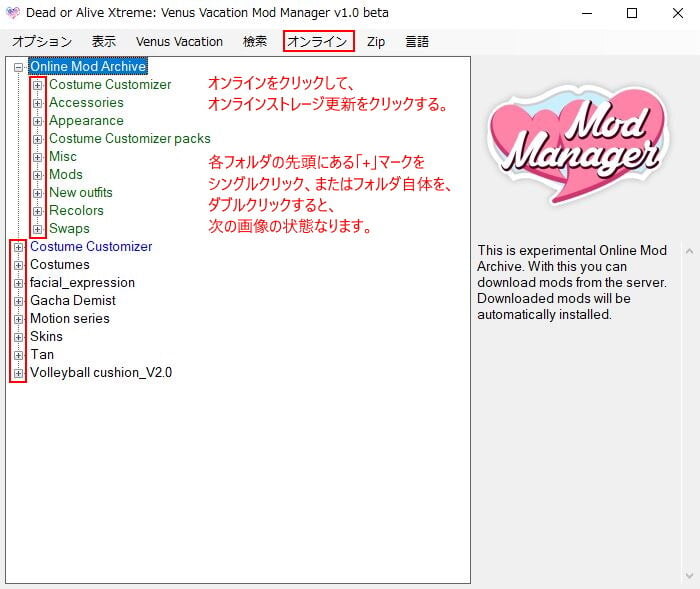Open the オンライン menu

point(318,42)
